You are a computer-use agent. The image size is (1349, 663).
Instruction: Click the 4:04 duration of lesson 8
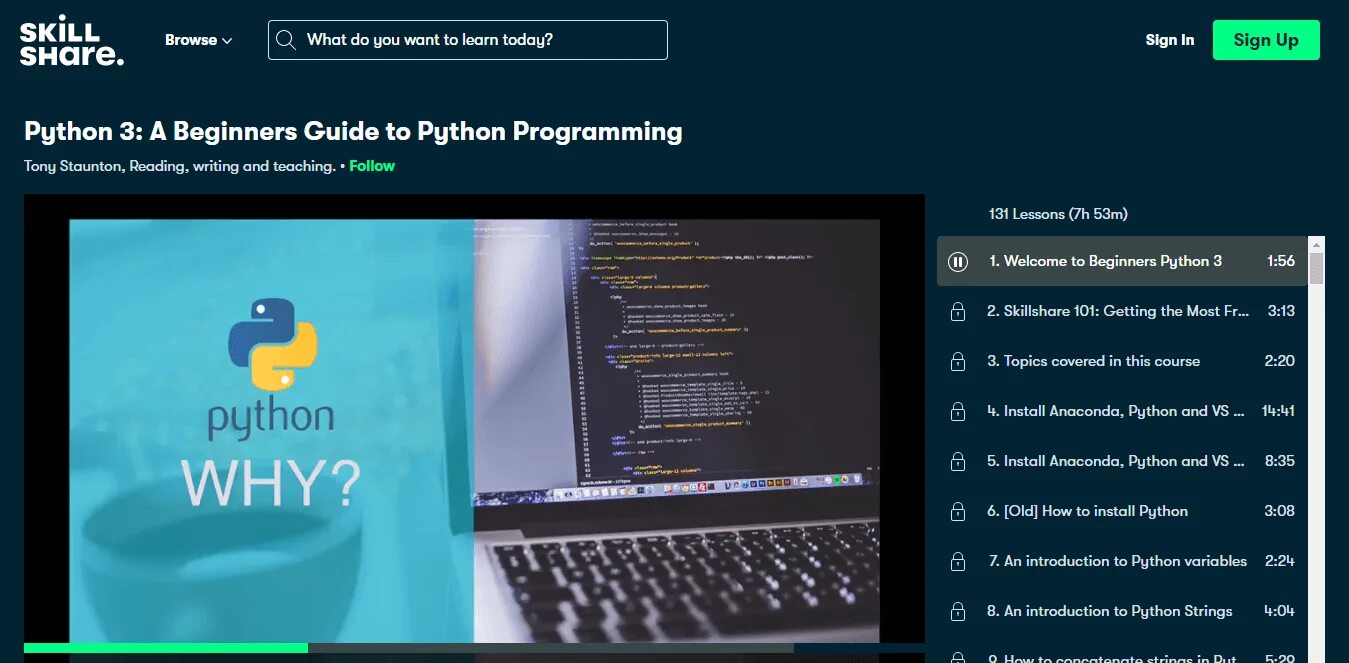tap(1280, 611)
